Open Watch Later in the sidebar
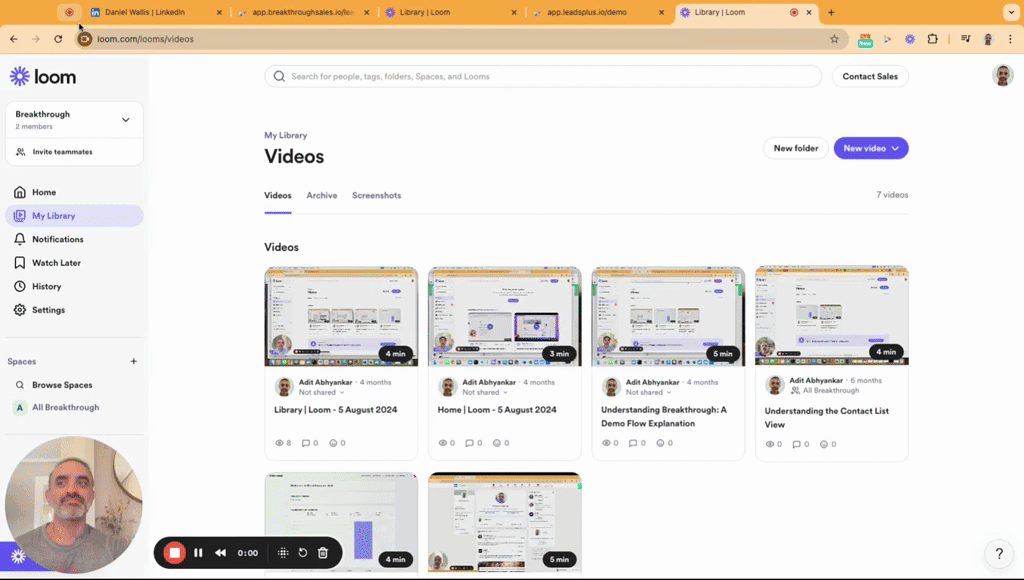The image size is (1024, 580). coord(74,263)
